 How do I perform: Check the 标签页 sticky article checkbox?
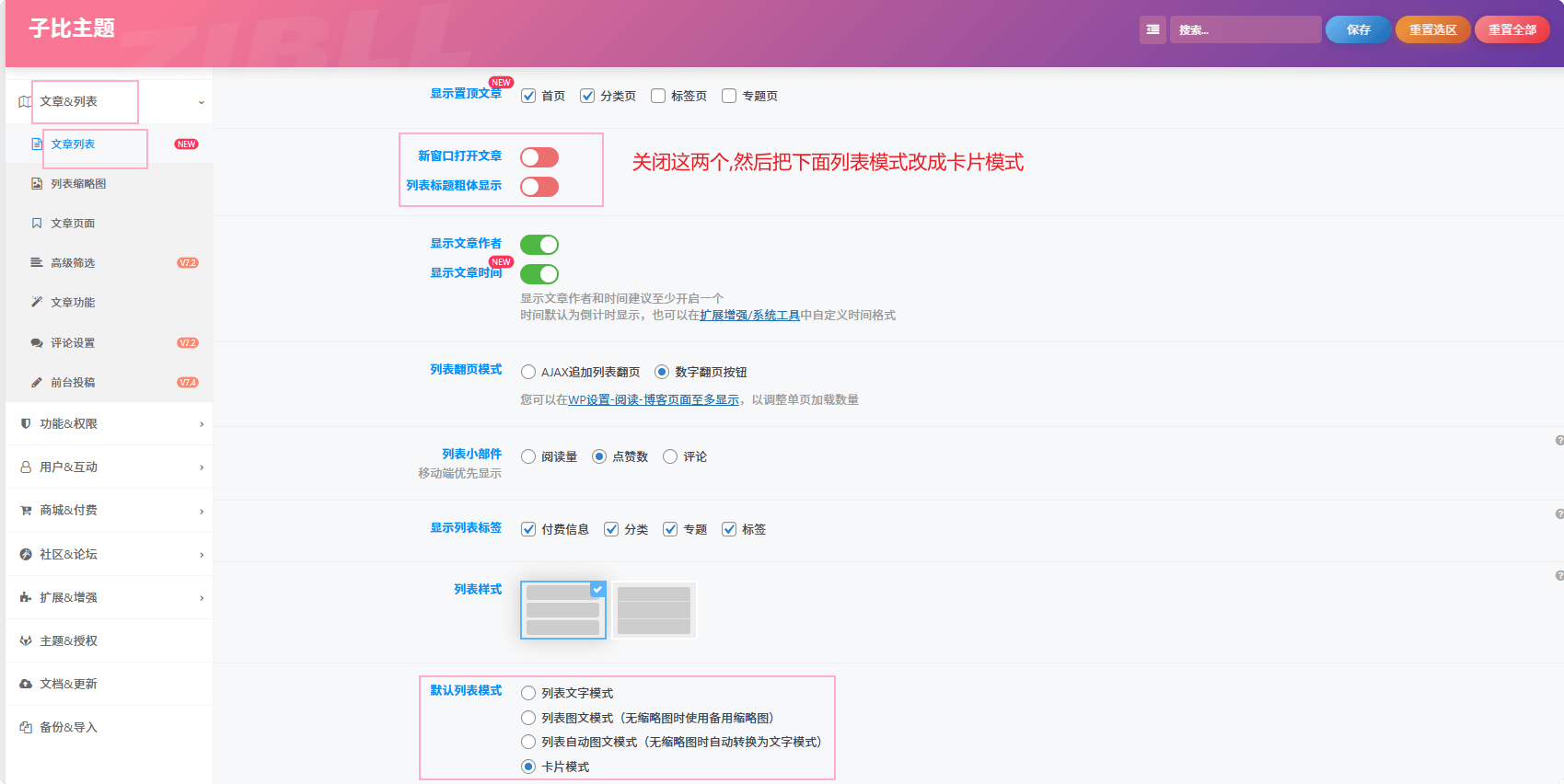[x=658, y=96]
